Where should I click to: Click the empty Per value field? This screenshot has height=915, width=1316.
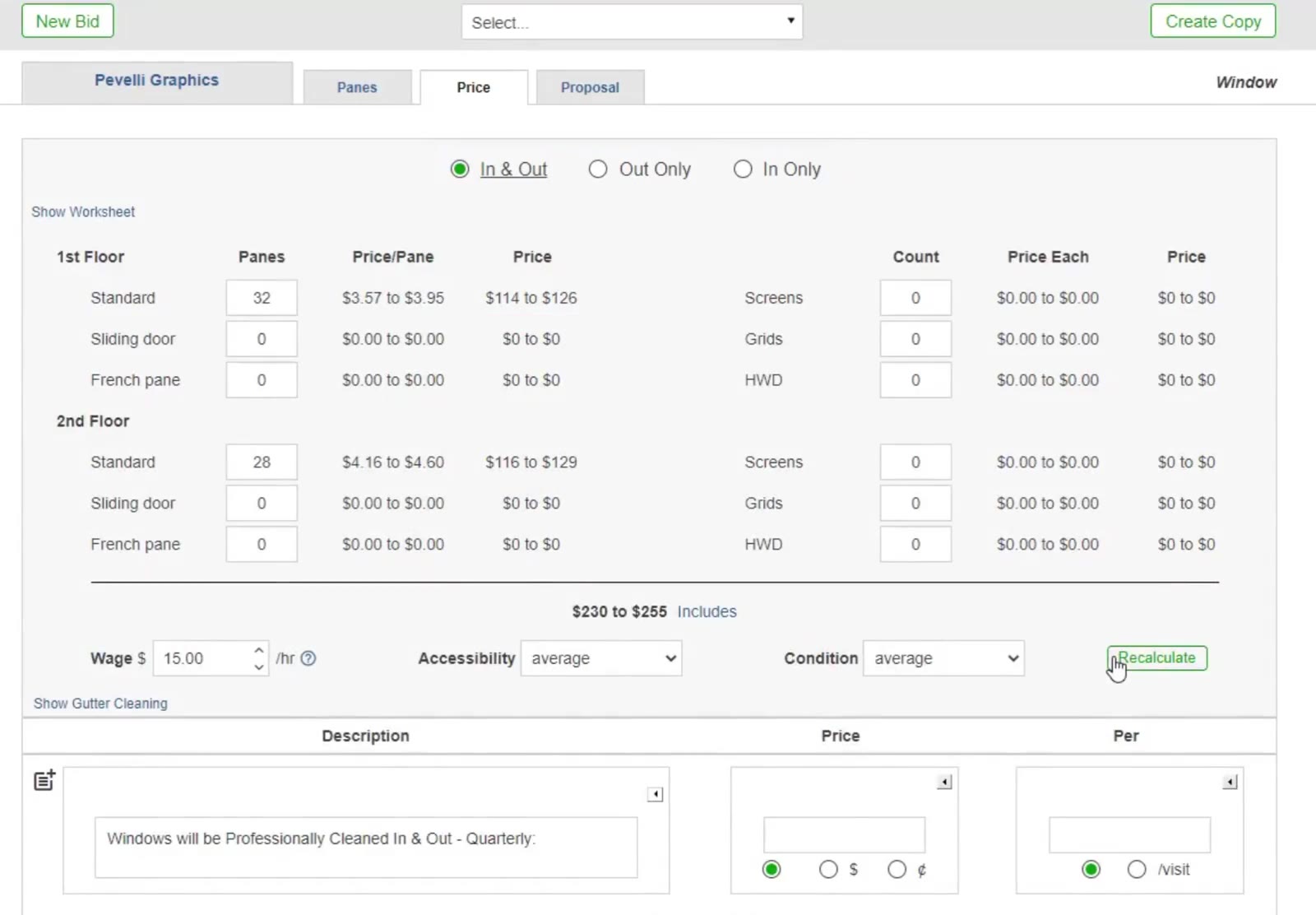tap(1129, 835)
